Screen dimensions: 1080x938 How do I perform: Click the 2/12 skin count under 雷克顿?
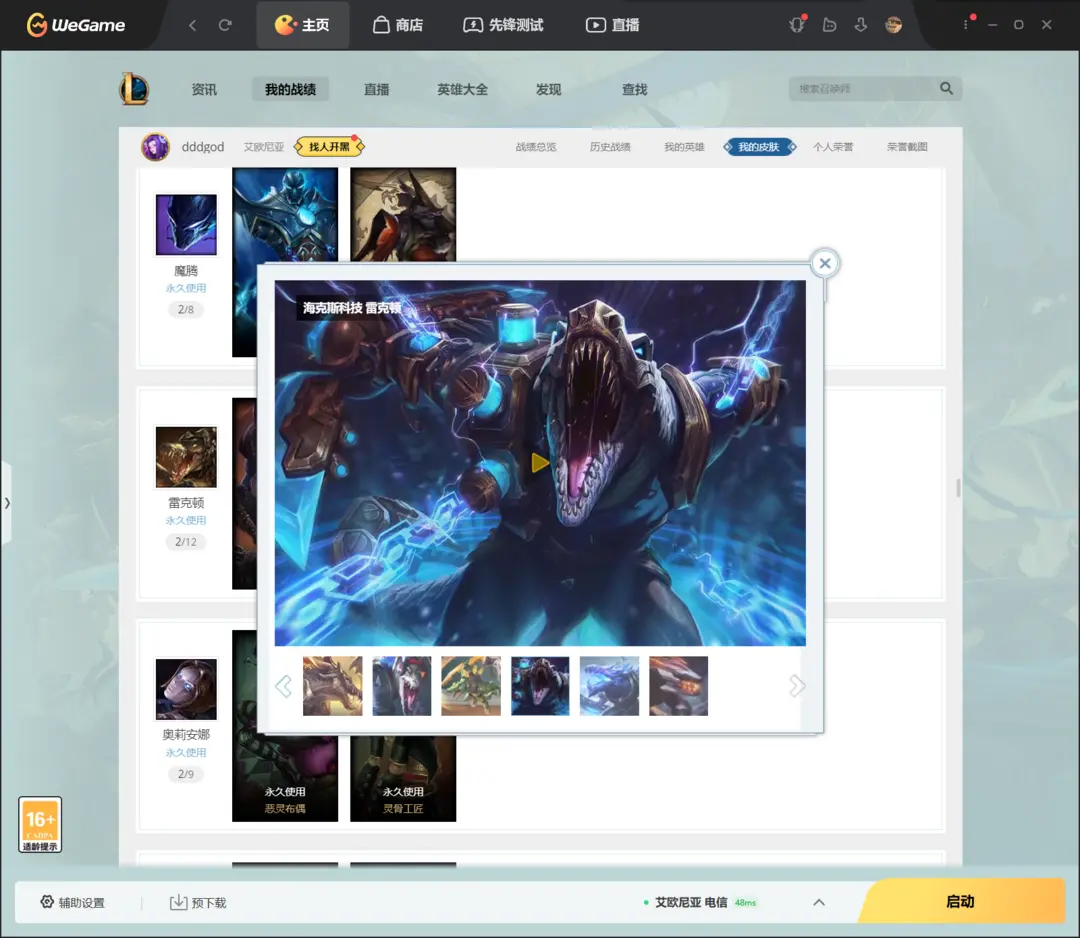(186, 542)
